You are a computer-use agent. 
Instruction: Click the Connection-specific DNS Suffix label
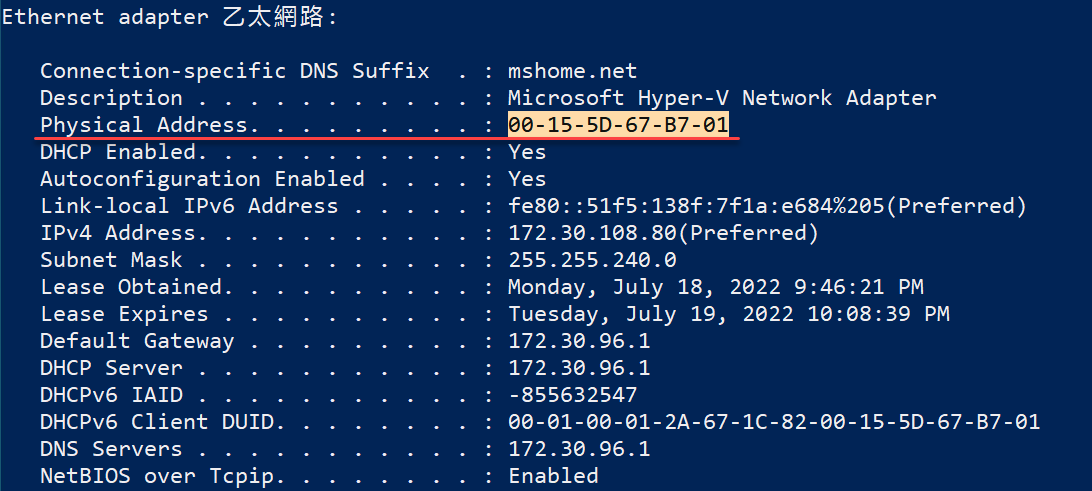[x=235, y=71]
